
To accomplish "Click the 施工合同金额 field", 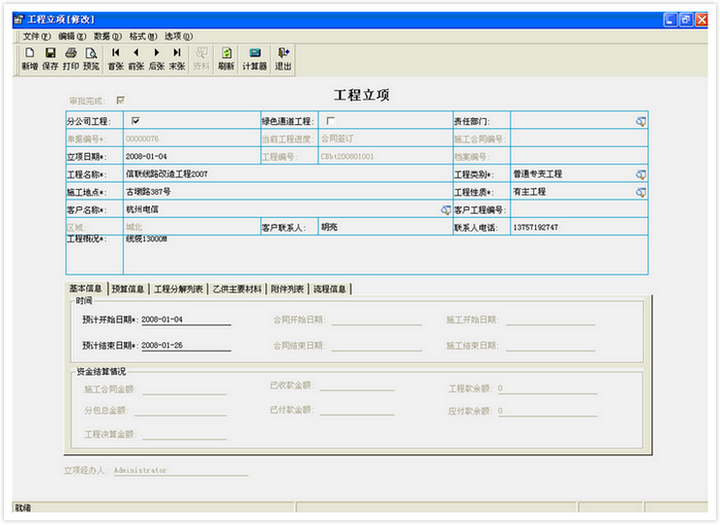I will [x=185, y=389].
